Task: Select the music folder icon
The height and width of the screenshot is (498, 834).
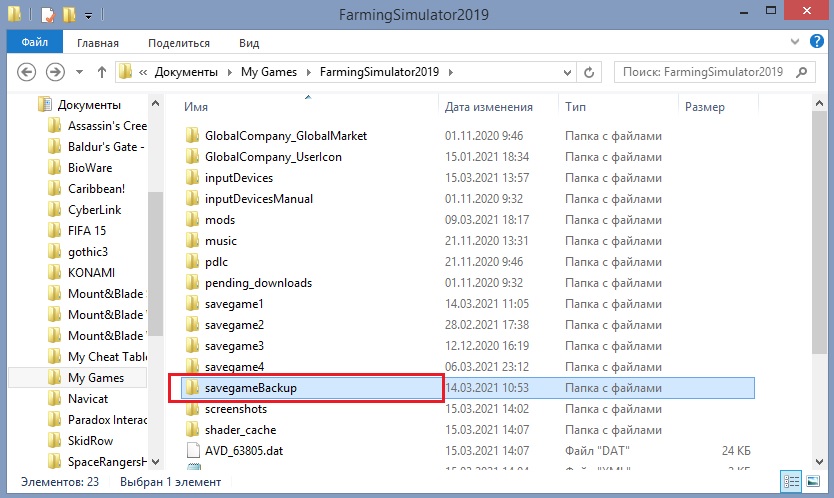Action: [193, 240]
